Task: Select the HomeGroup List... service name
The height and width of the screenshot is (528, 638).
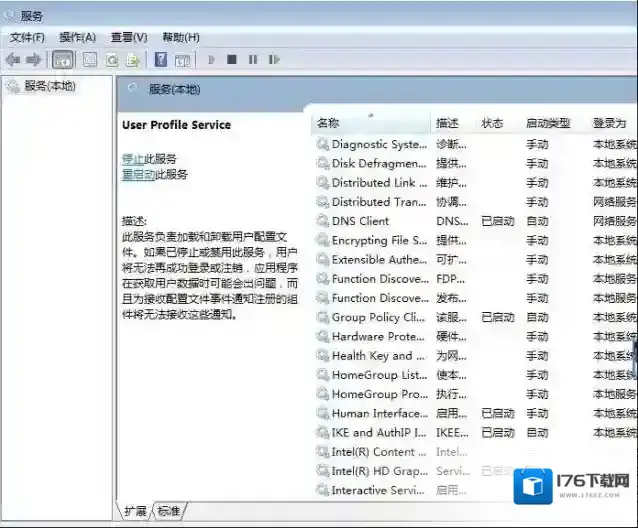Action: (x=379, y=375)
